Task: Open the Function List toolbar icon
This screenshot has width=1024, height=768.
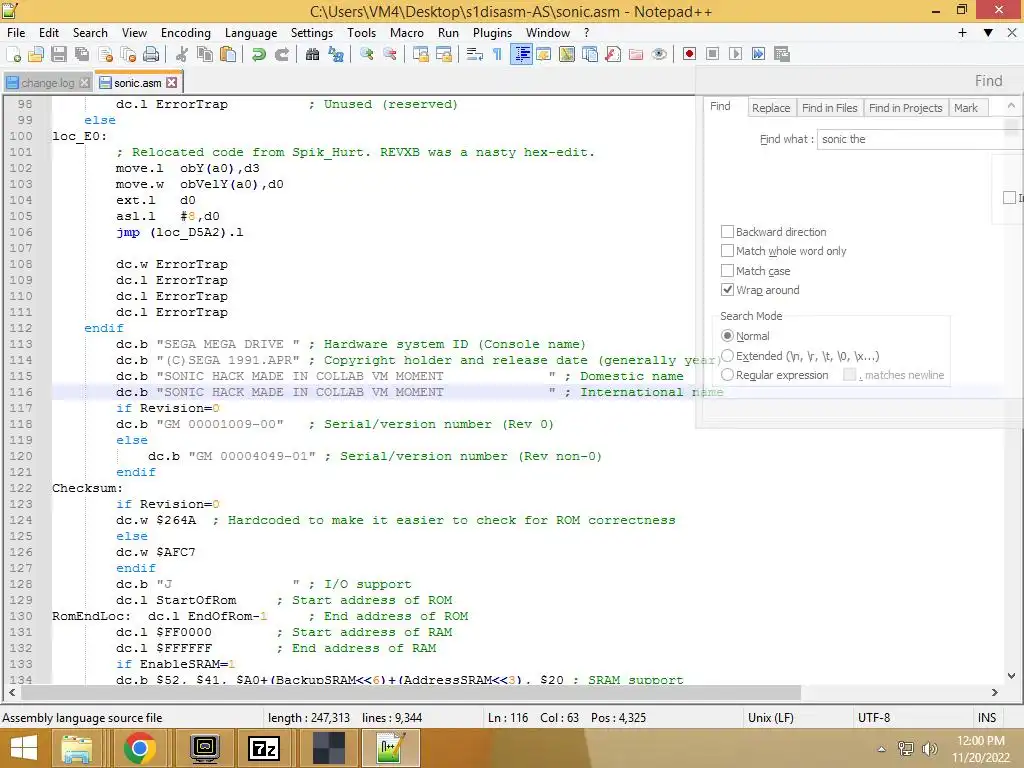Action: (613, 54)
